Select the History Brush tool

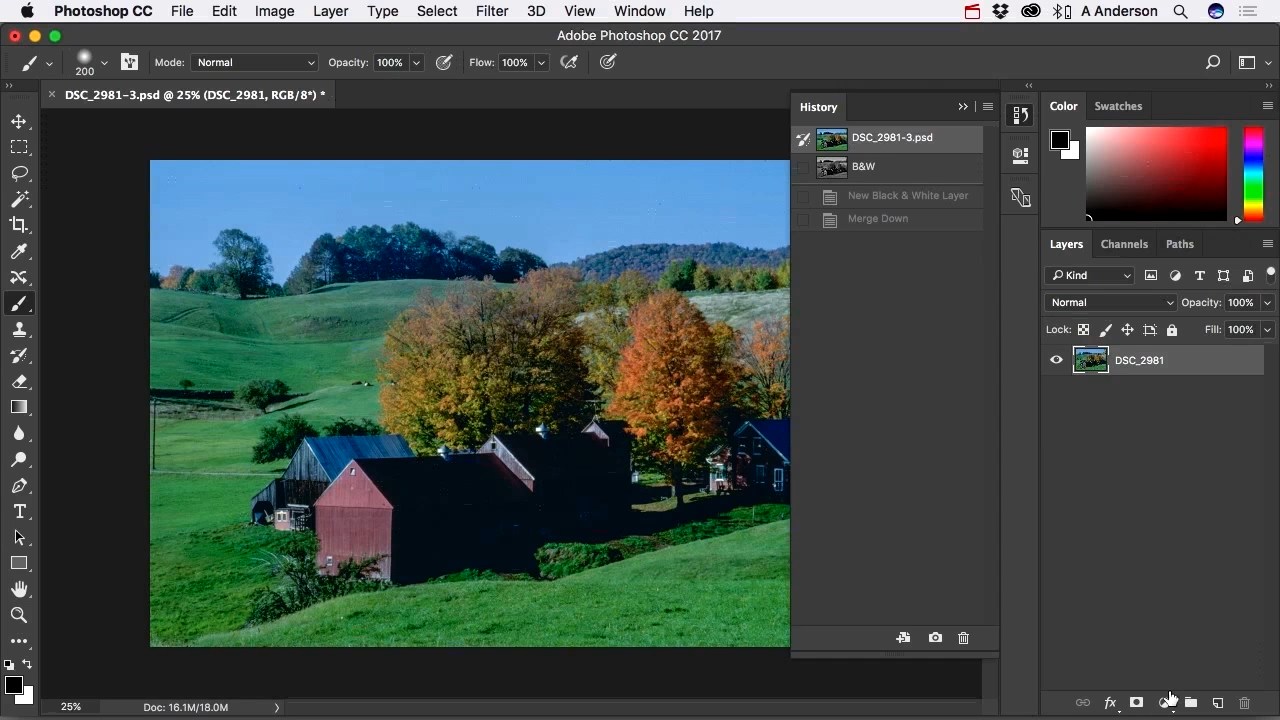point(19,355)
